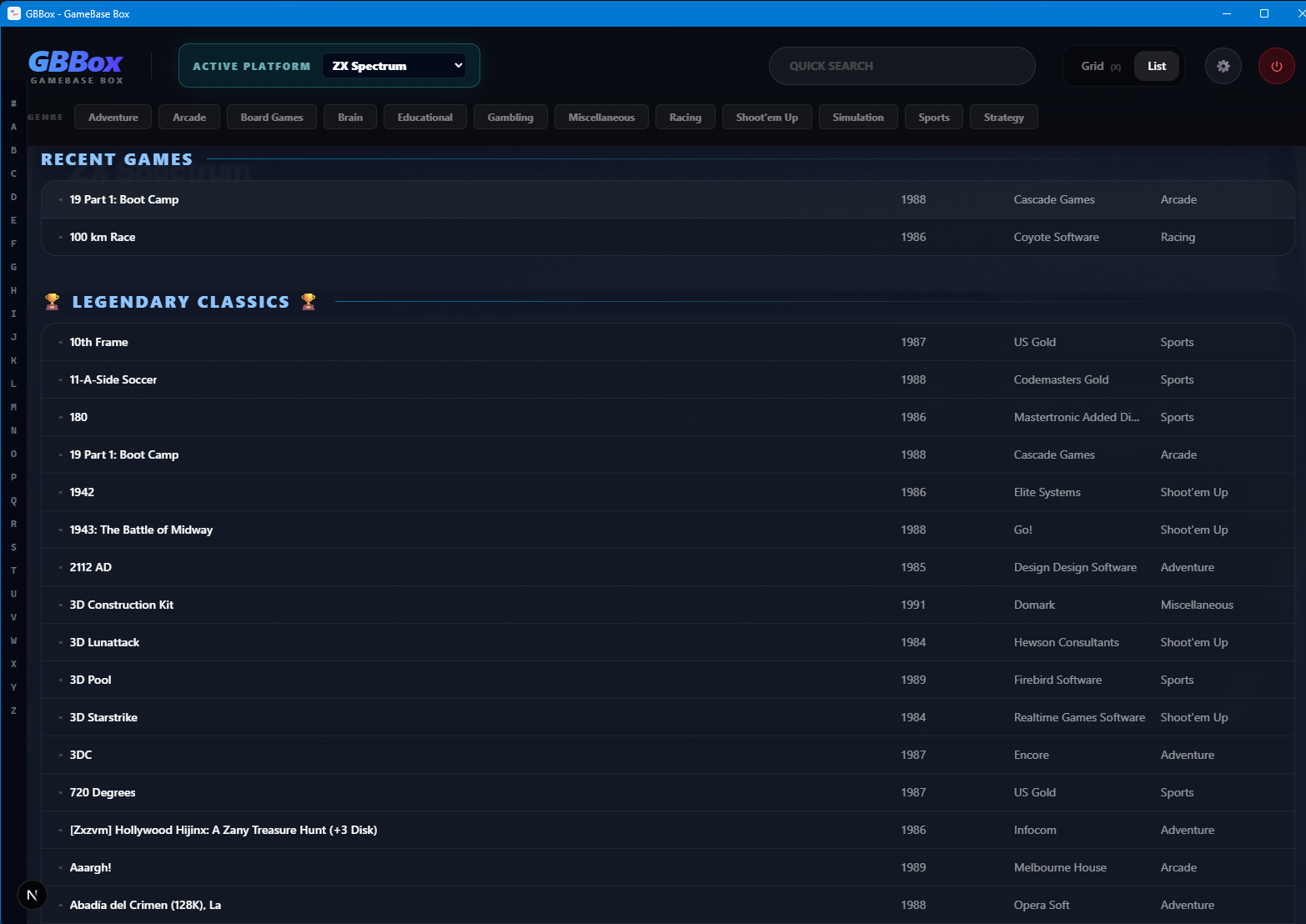Click the GBBox GameBase Box logo
The height and width of the screenshot is (924, 1306).
click(77, 67)
